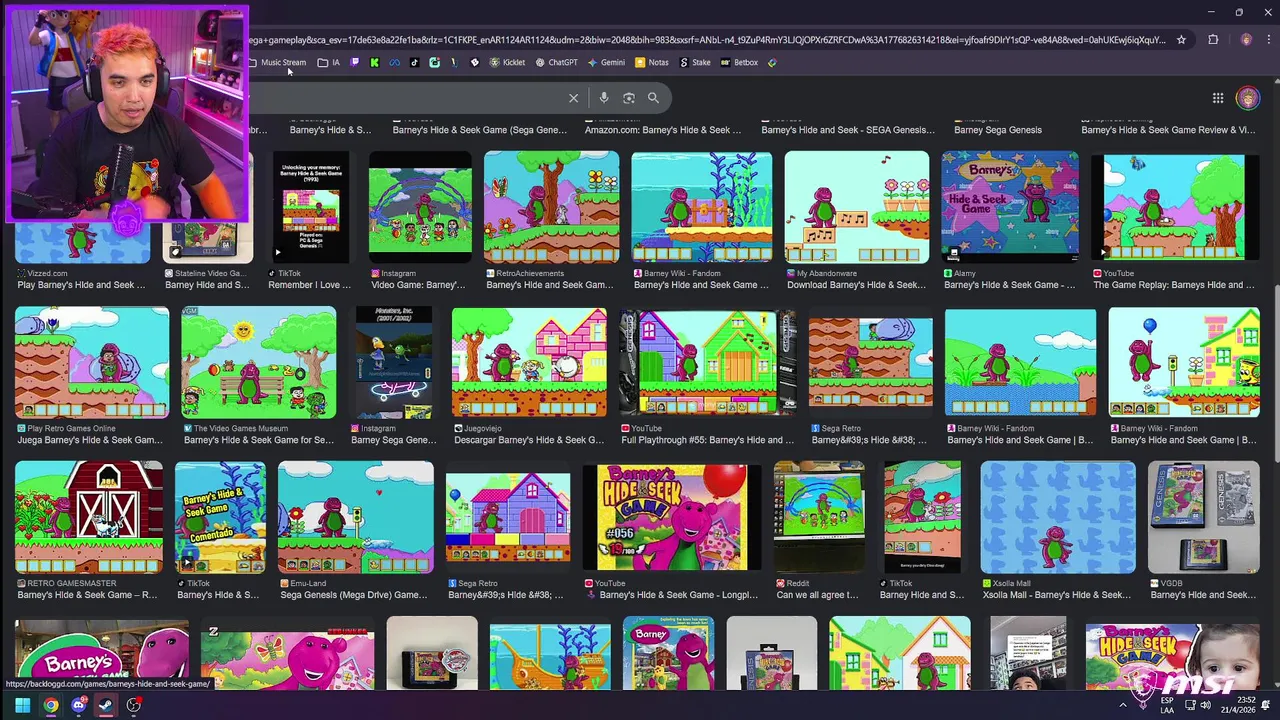
Task: Open the ChatGPT bookmark
Action: coord(556,62)
